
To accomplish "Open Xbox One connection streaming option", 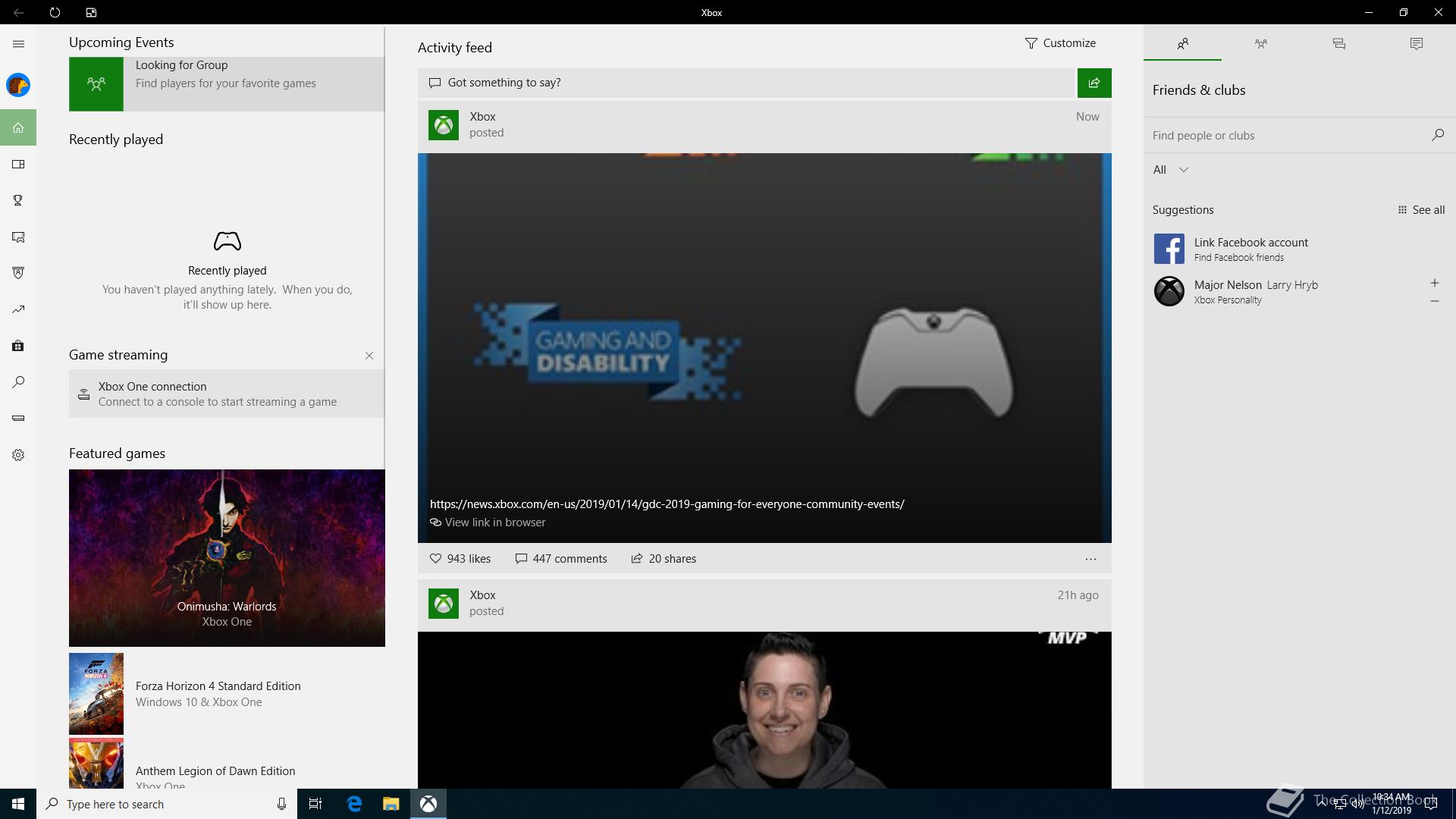I will click(227, 394).
